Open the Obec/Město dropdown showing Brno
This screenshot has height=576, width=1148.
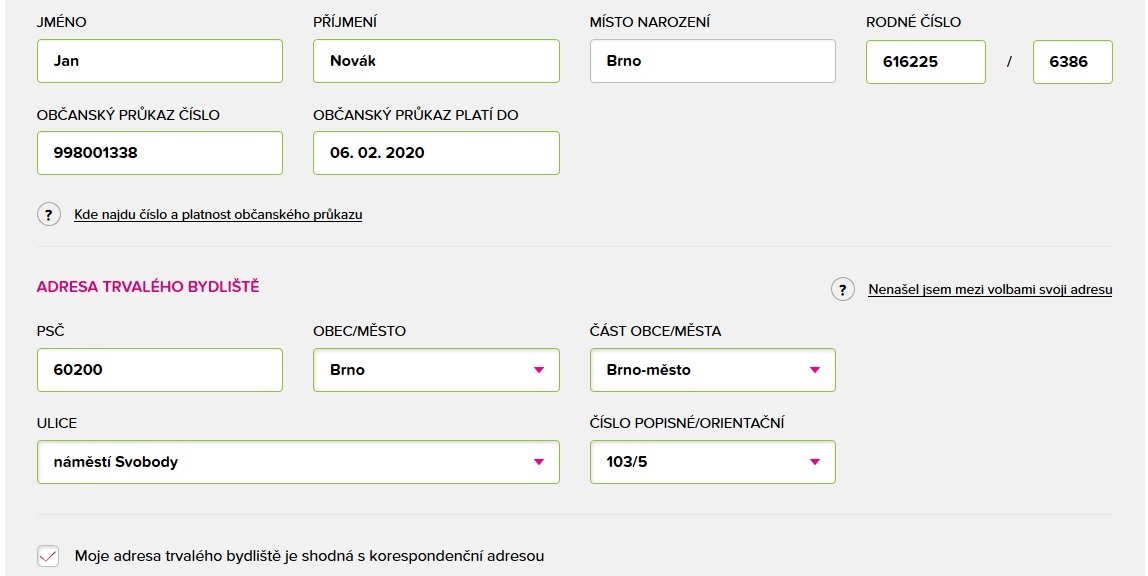coord(436,370)
